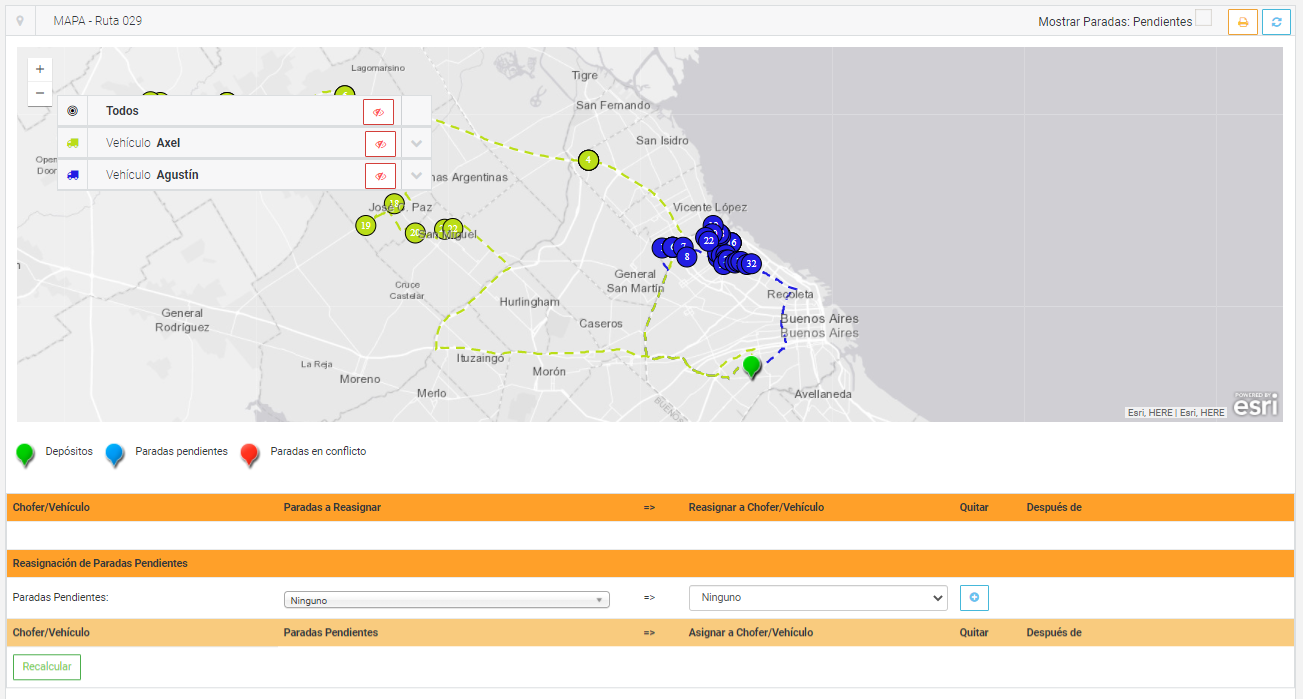Open the assign Chofer/Vehículo Ninguno dropdown
Viewport: 1303px width, 699px height.
point(817,598)
